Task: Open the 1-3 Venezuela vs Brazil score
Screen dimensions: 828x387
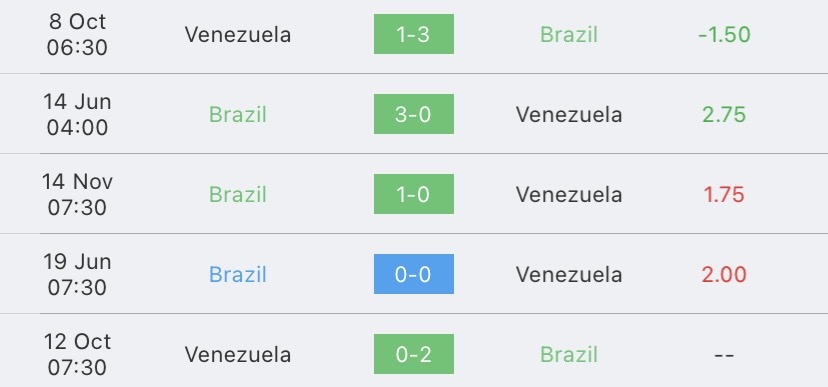Action: pos(413,34)
